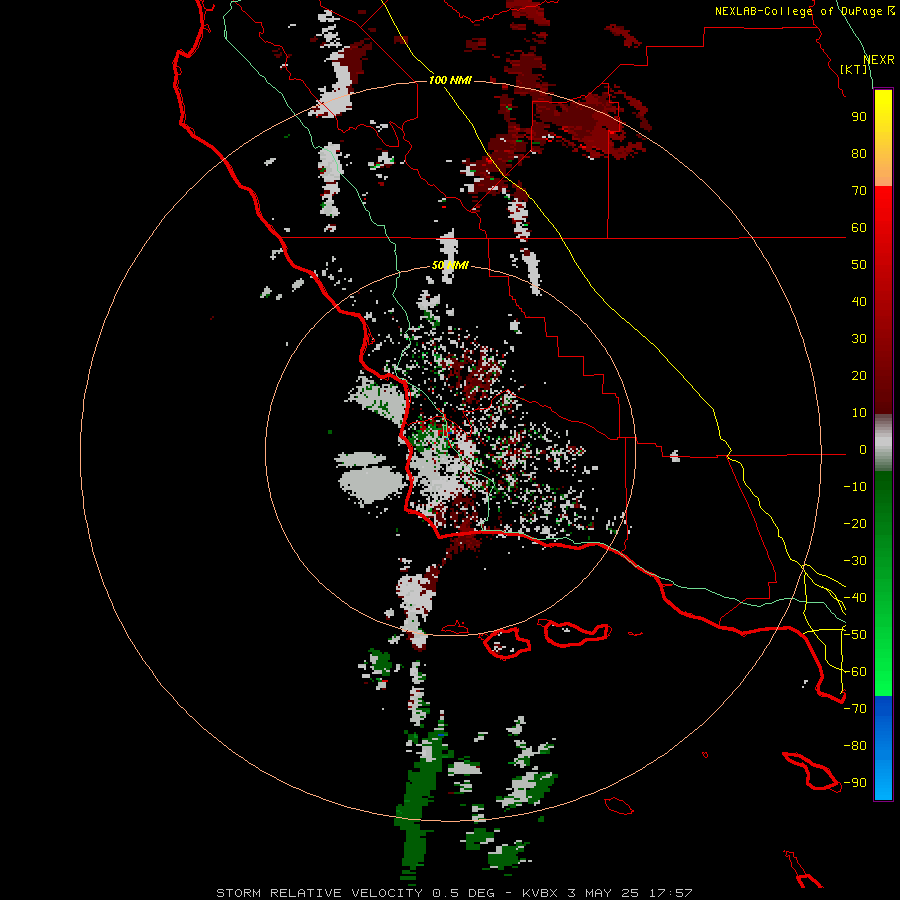Image resolution: width=900 pixels, height=900 pixels.
Task: Click the 80 value on the velocity scale
Action: pos(859,154)
